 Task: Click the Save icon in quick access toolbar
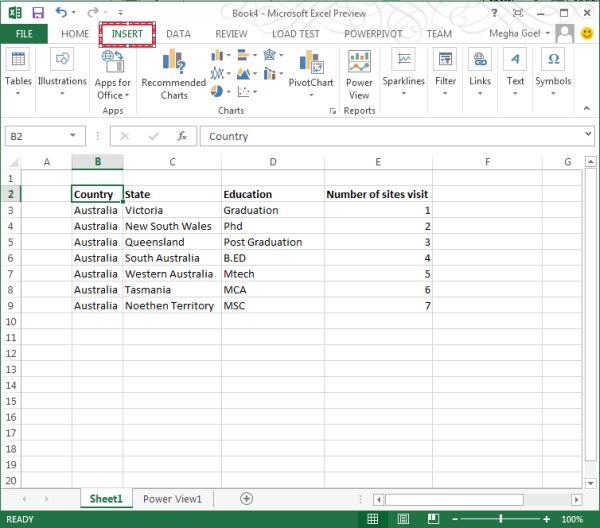tap(38, 12)
